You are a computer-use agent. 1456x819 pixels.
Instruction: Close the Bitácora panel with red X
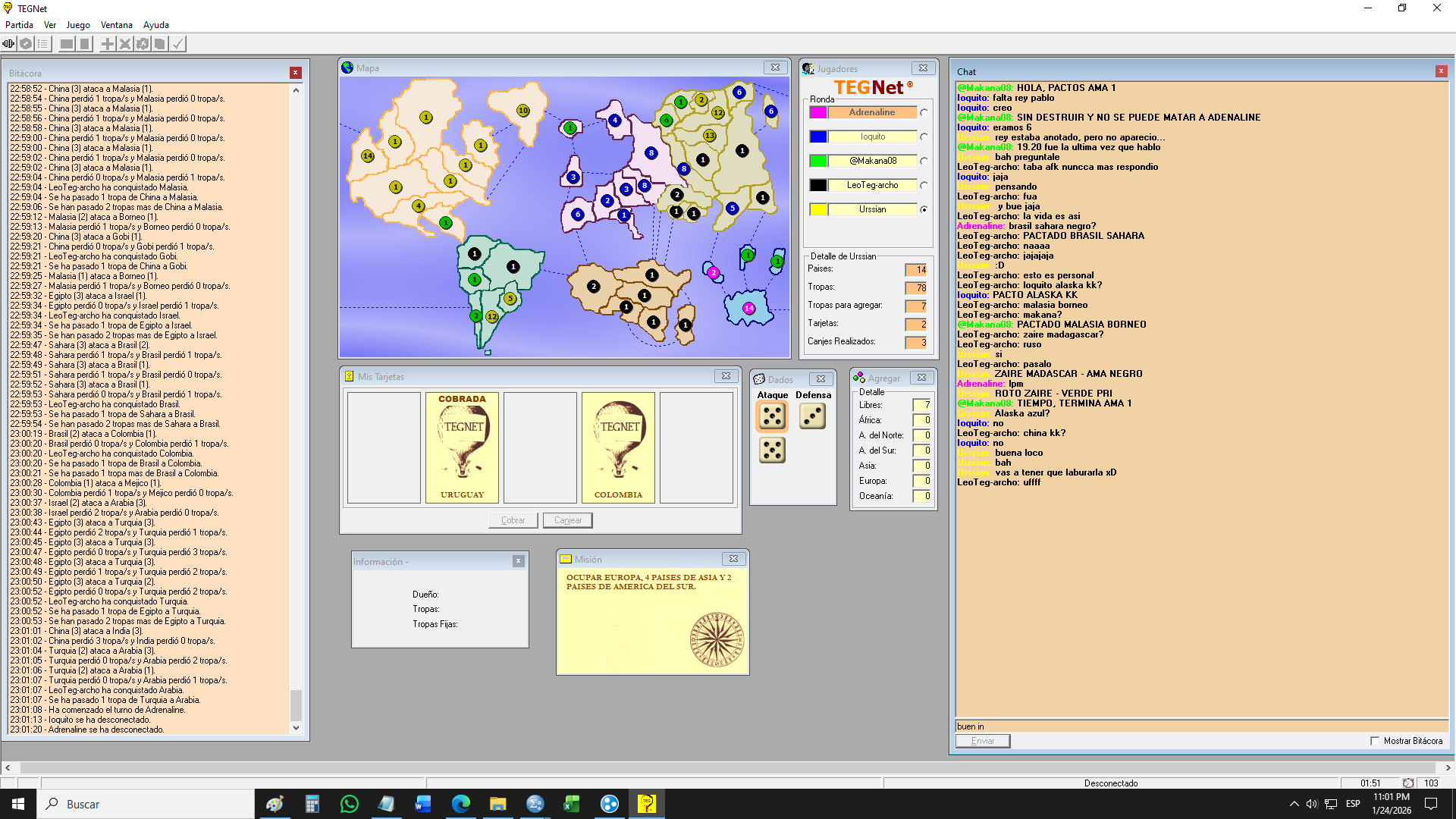296,73
